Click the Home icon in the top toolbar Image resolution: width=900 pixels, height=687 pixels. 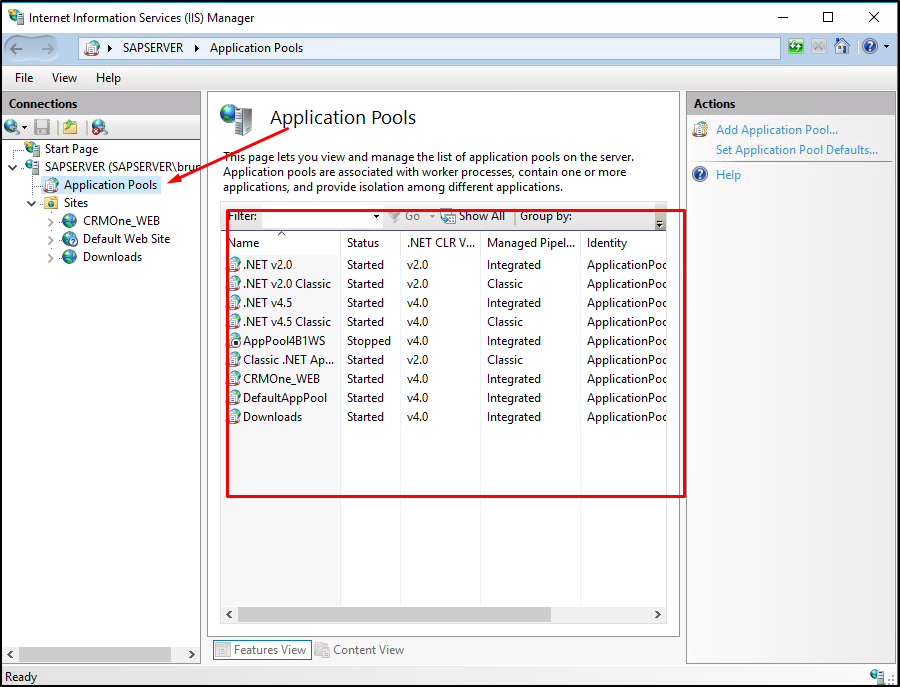(842, 47)
